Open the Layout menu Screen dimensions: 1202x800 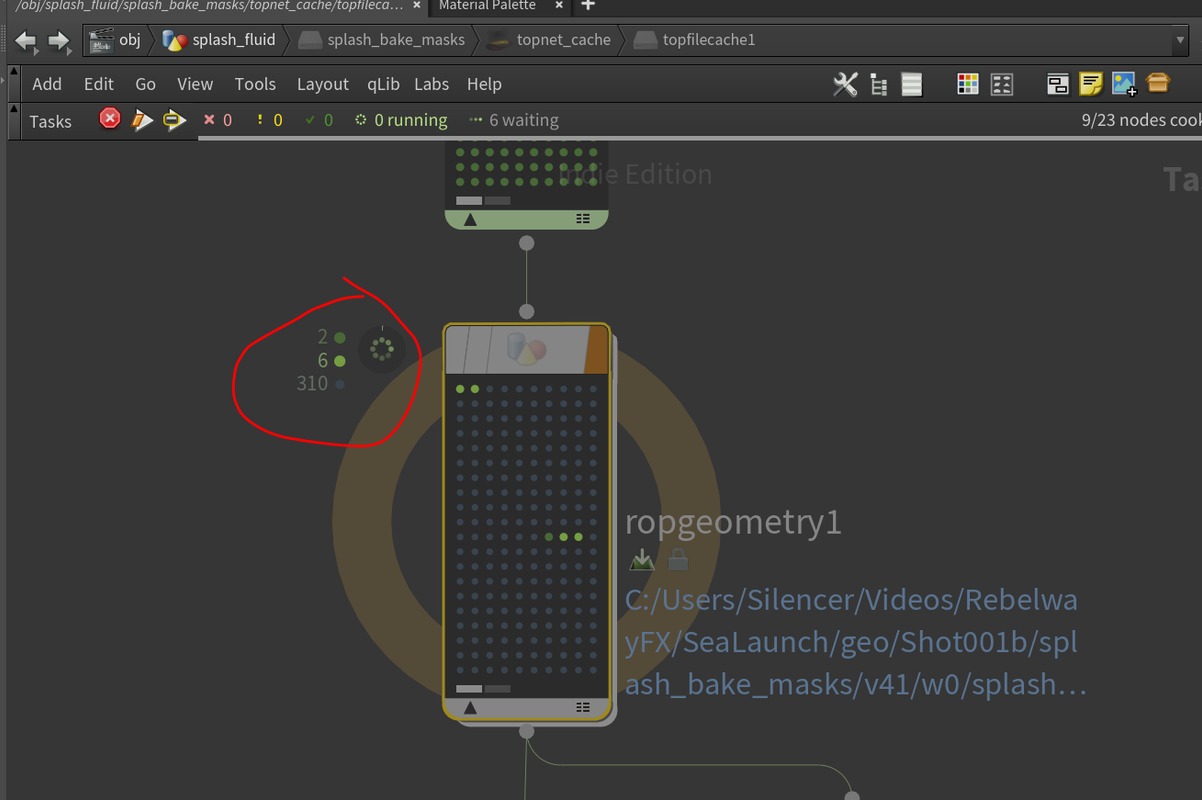pos(323,84)
